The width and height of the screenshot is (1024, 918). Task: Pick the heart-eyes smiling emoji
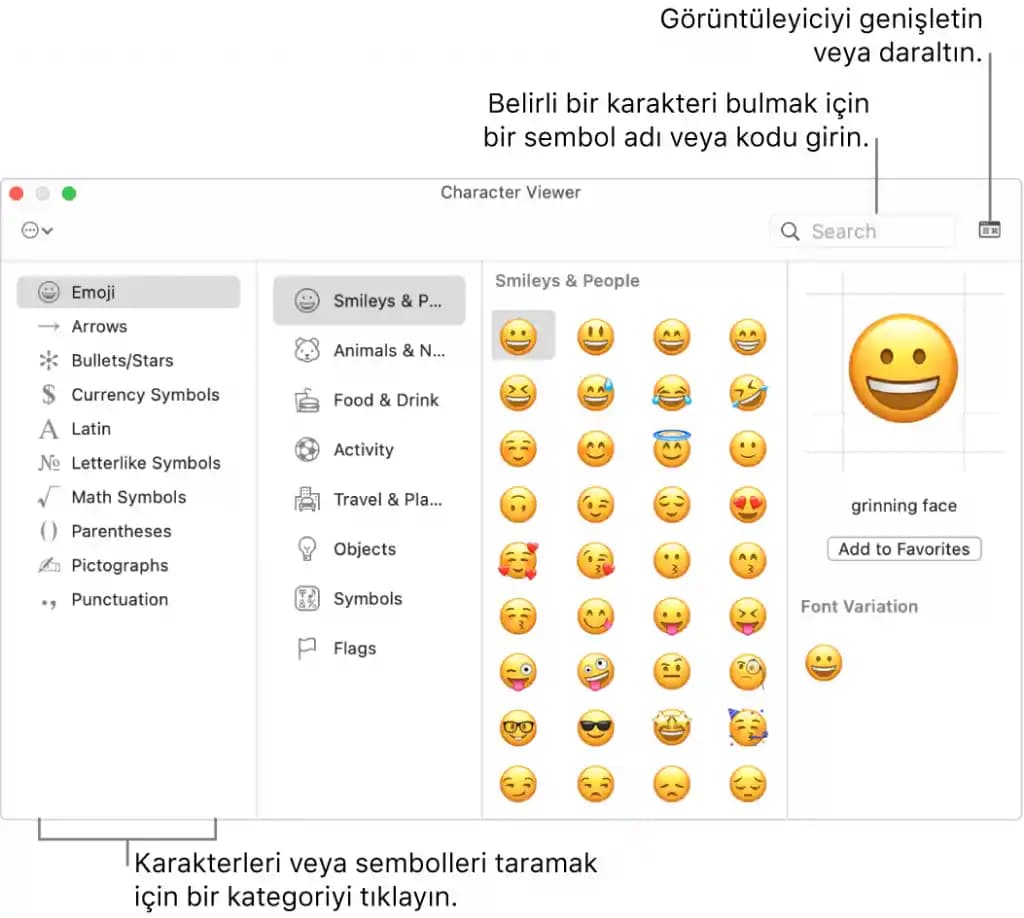tap(747, 505)
